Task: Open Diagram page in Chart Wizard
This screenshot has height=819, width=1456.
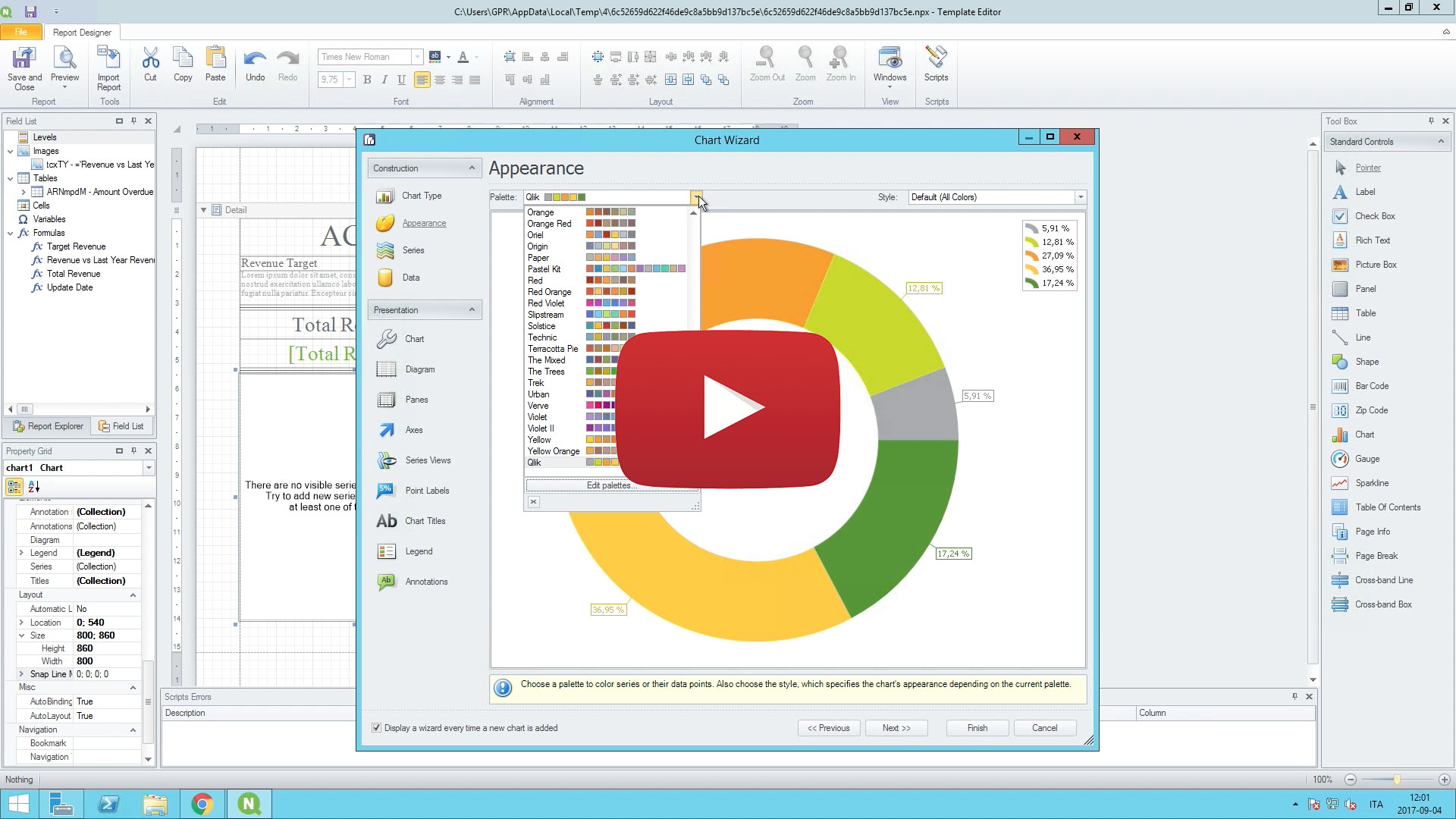Action: click(x=419, y=369)
